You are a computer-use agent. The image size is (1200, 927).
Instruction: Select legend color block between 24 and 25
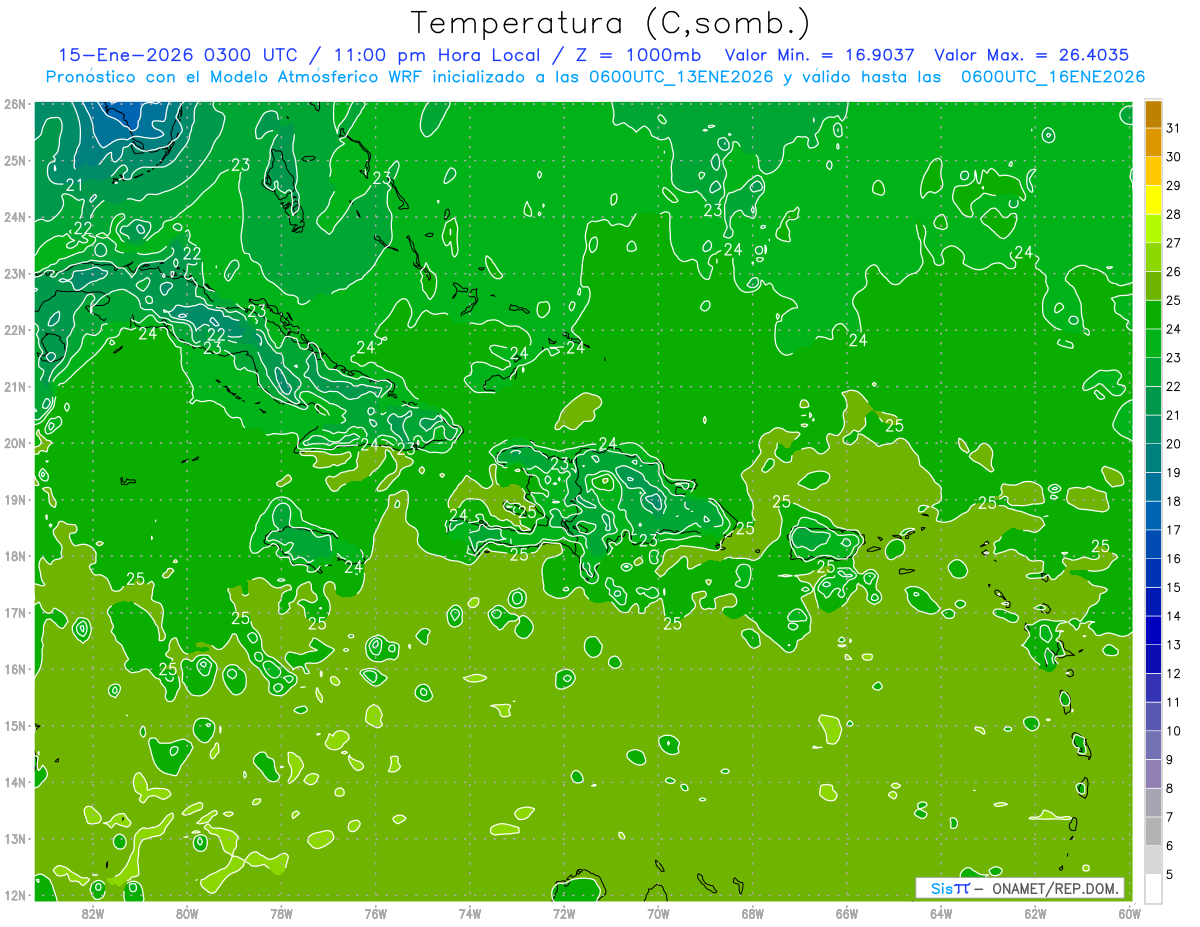1153,315
